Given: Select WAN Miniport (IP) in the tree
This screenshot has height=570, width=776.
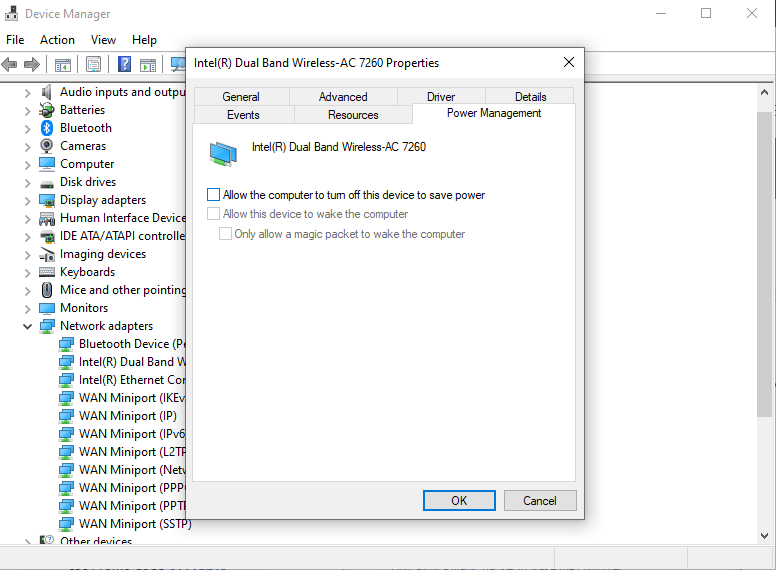Looking at the screenshot, I should click(128, 416).
